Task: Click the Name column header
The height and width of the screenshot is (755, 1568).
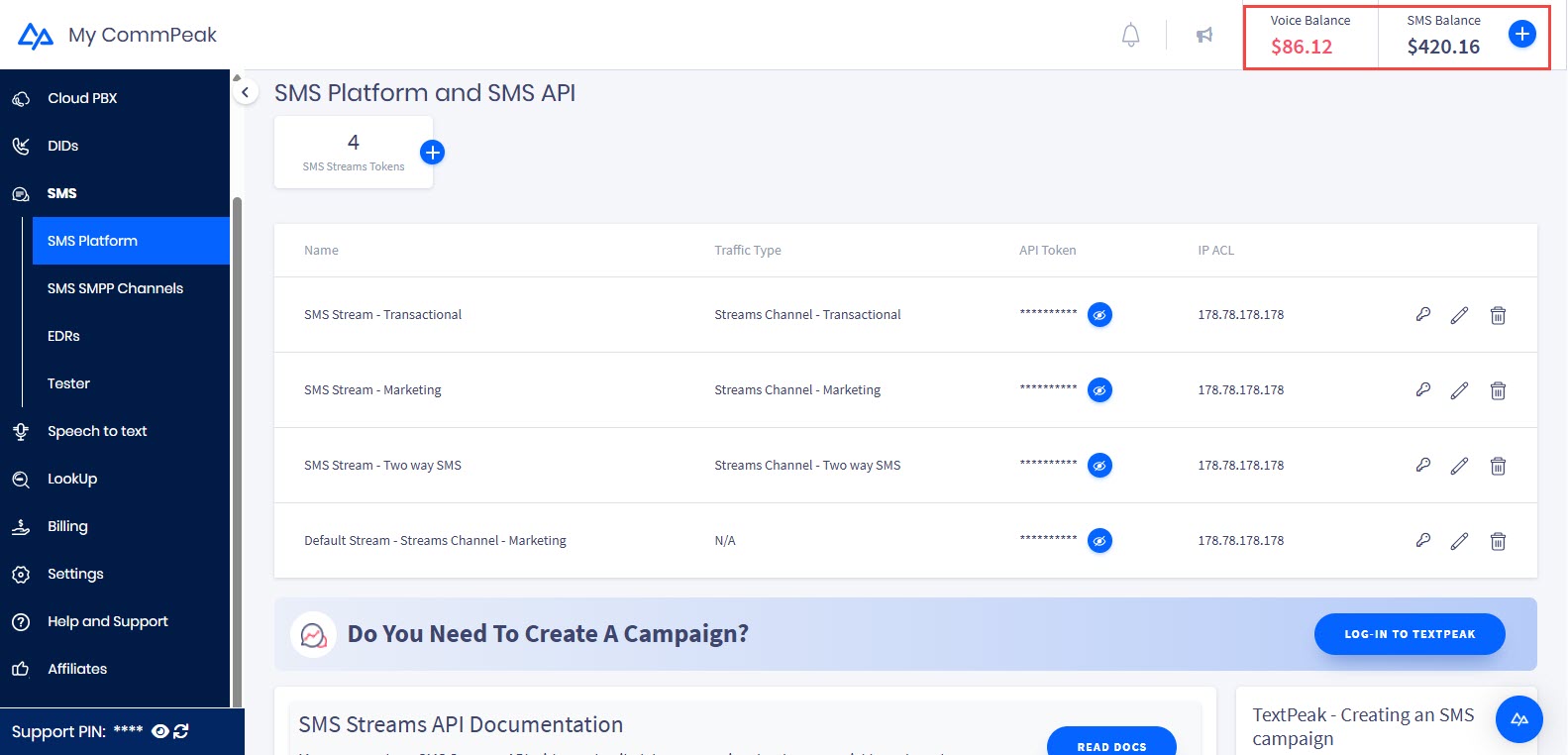Action: (x=321, y=251)
